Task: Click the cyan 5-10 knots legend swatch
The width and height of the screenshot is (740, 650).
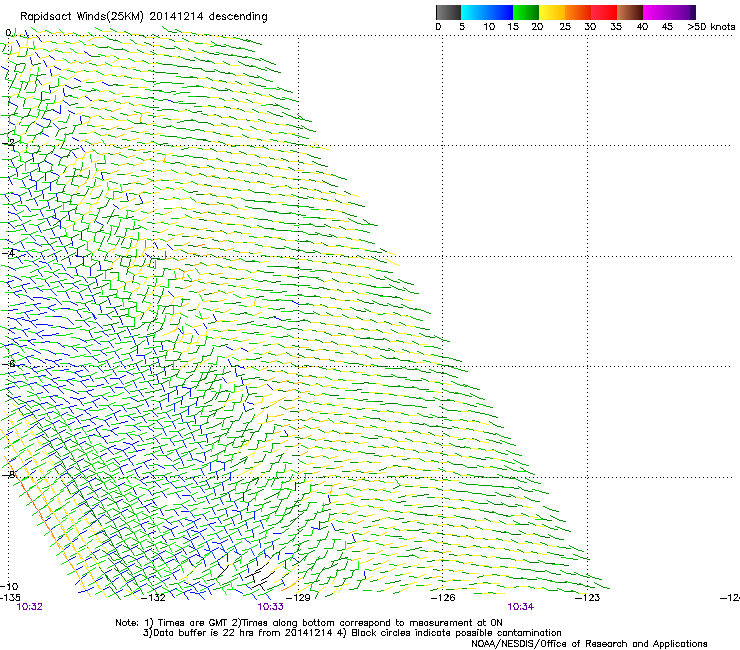Action: pyautogui.click(x=474, y=12)
